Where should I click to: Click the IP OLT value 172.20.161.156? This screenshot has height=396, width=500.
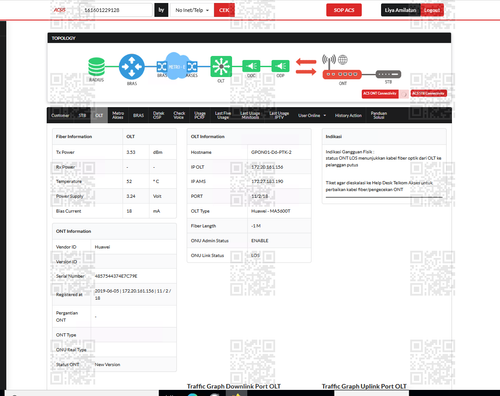[267, 167]
